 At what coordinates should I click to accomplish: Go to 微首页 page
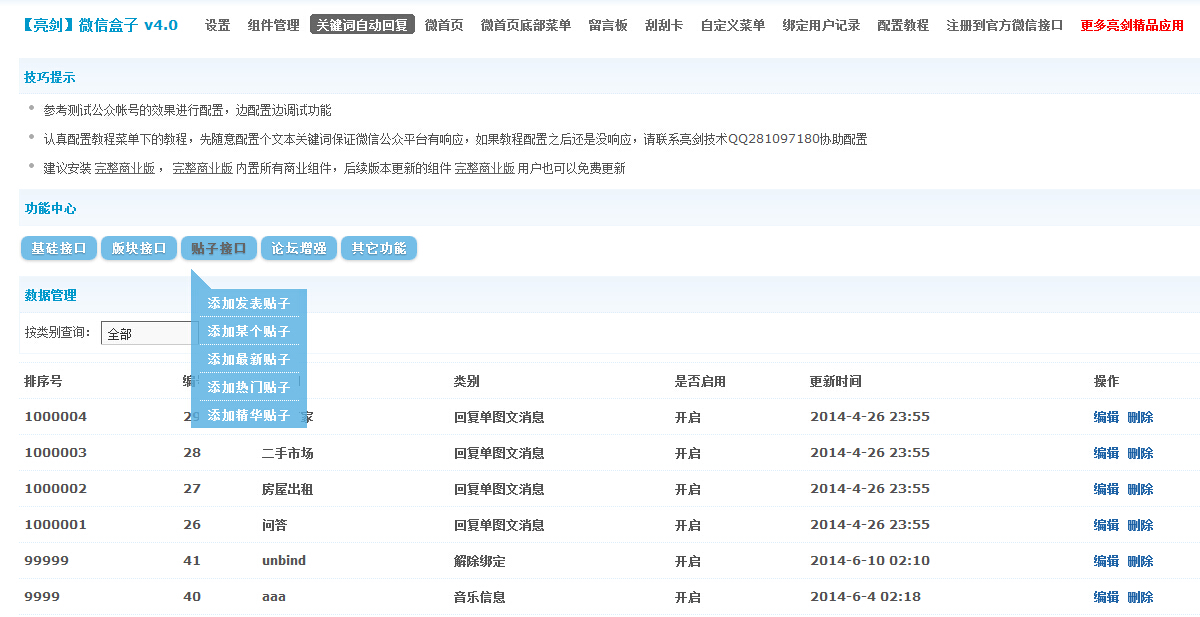[443, 25]
